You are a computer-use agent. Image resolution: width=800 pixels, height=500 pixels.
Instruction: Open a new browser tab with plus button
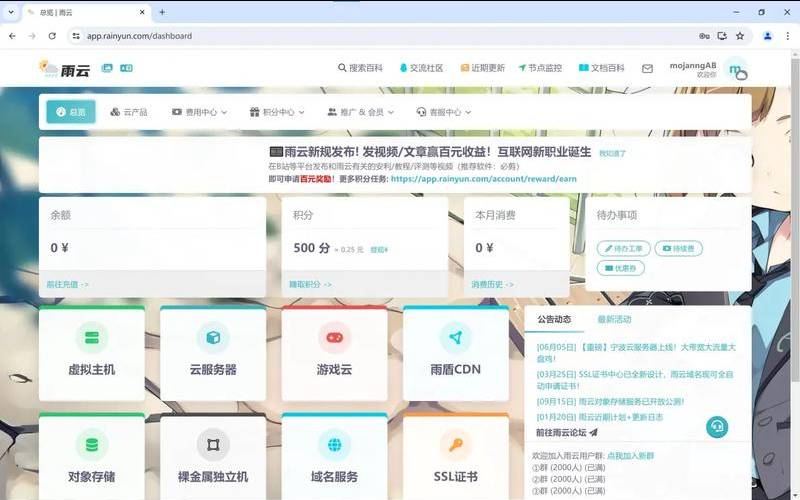[162, 12]
